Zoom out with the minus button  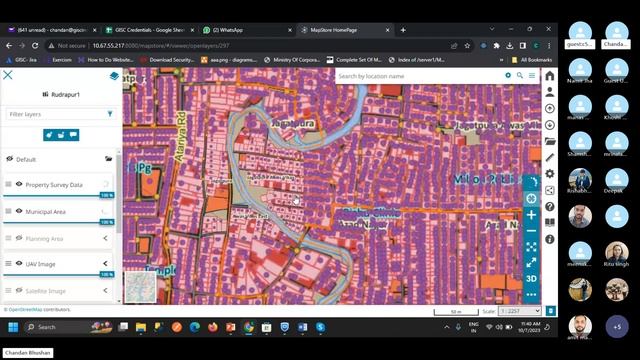pos(531,231)
